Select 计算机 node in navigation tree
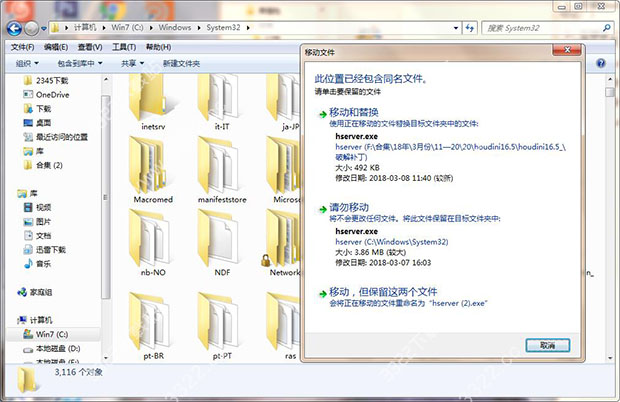This screenshot has height=402, width=620. tap(35, 320)
